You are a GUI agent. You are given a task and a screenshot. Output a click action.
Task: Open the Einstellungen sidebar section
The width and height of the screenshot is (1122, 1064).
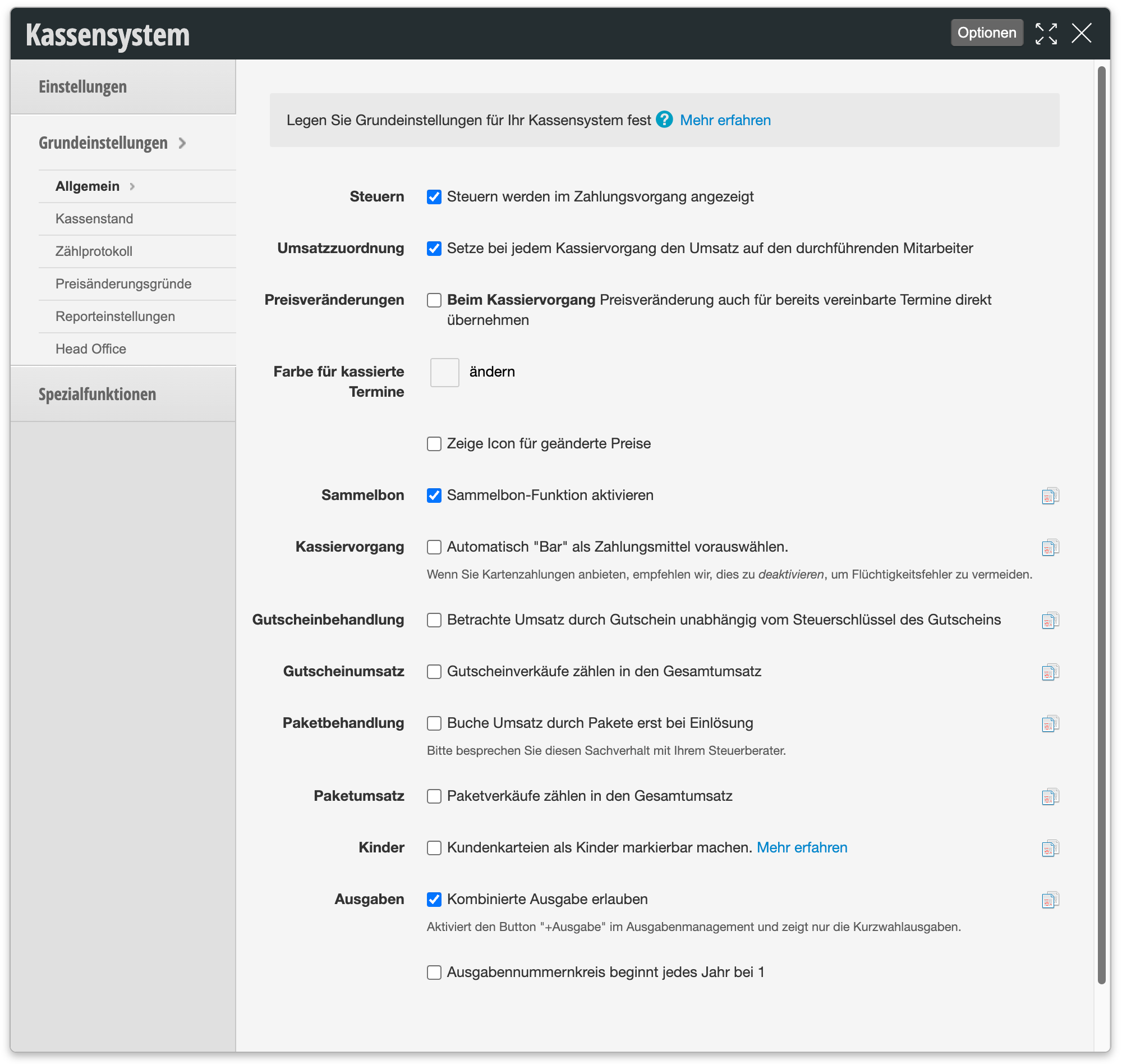[123, 87]
